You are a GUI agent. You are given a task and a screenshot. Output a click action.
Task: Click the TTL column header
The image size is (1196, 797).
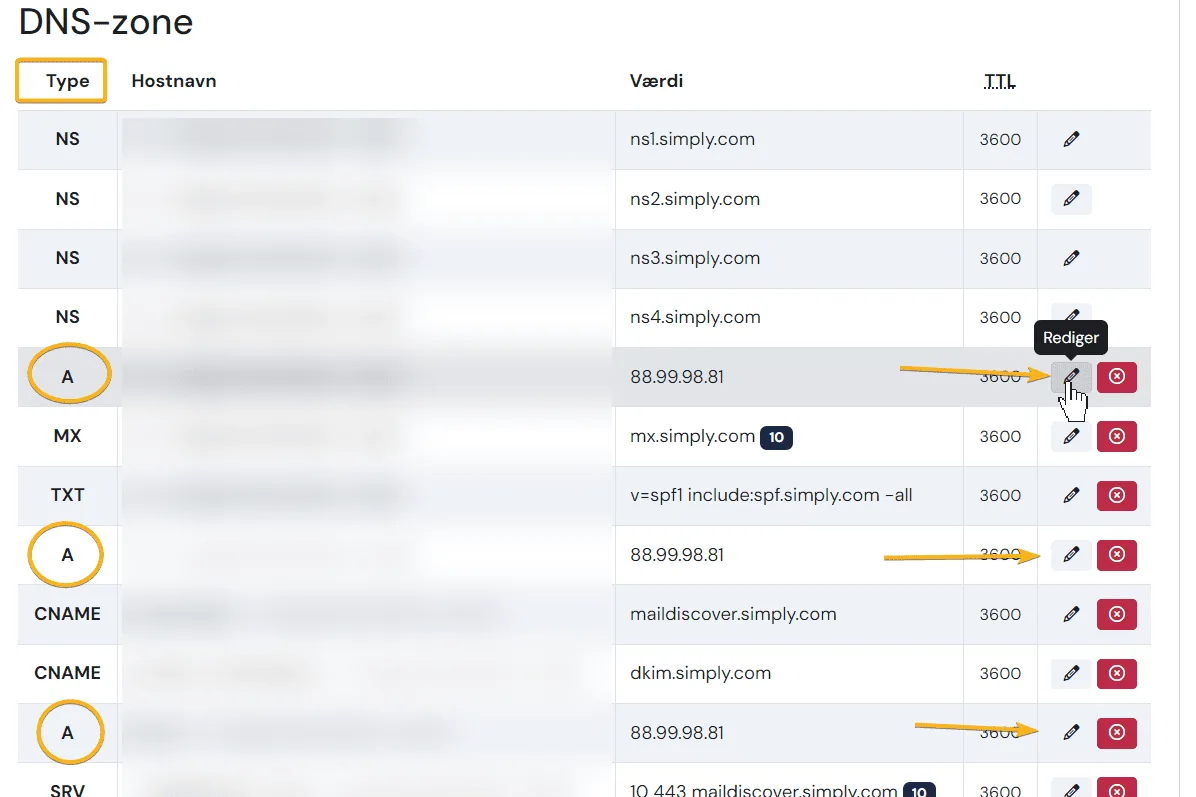pos(999,81)
